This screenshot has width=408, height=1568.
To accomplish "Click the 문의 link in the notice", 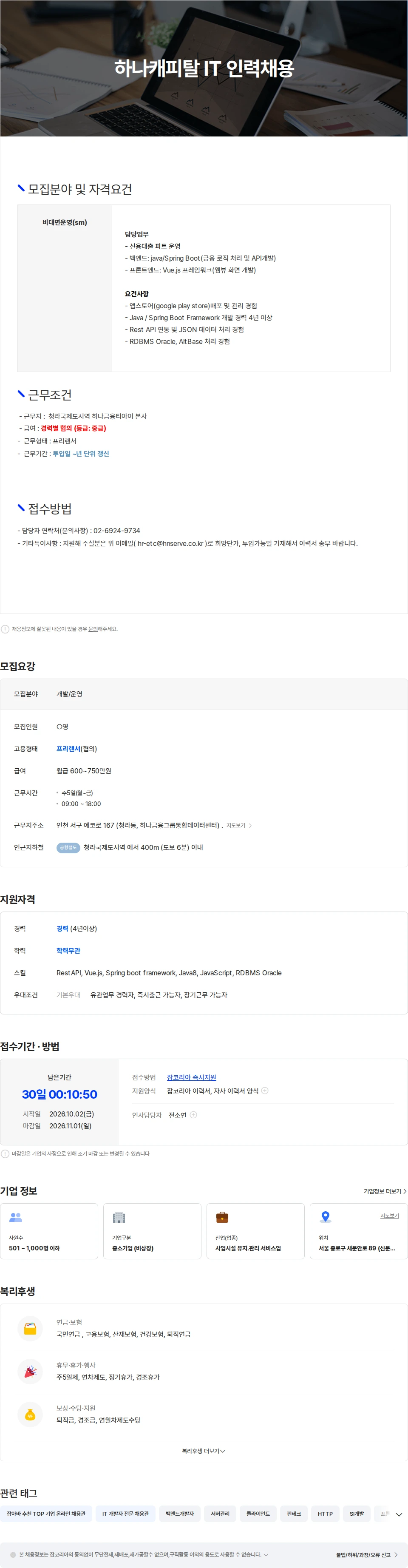I will [x=93, y=629].
